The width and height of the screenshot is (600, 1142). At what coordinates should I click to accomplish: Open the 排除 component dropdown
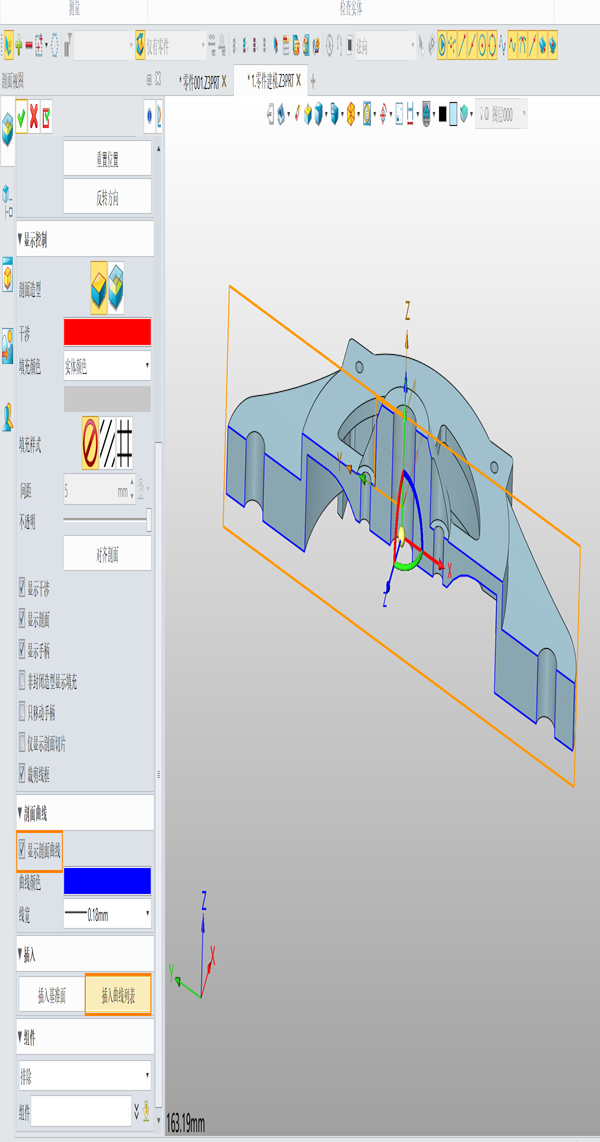pyautogui.click(x=84, y=1075)
